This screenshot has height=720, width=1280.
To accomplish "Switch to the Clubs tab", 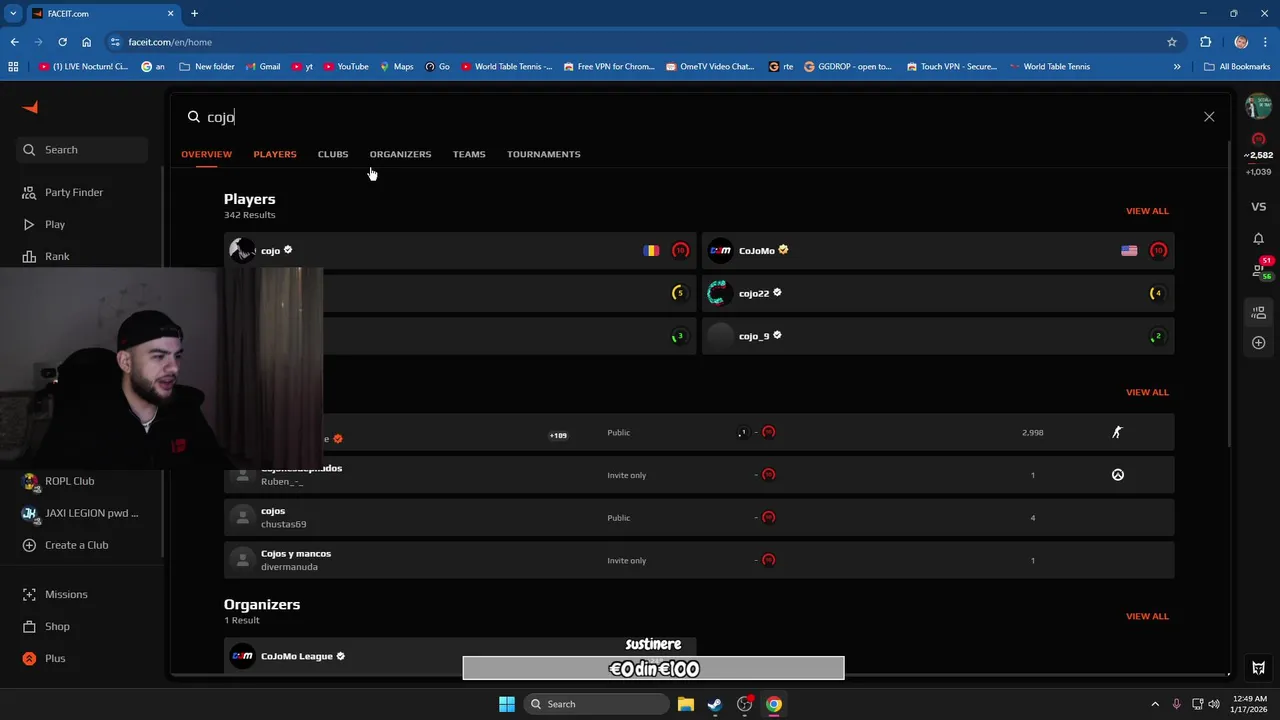I will (x=333, y=154).
